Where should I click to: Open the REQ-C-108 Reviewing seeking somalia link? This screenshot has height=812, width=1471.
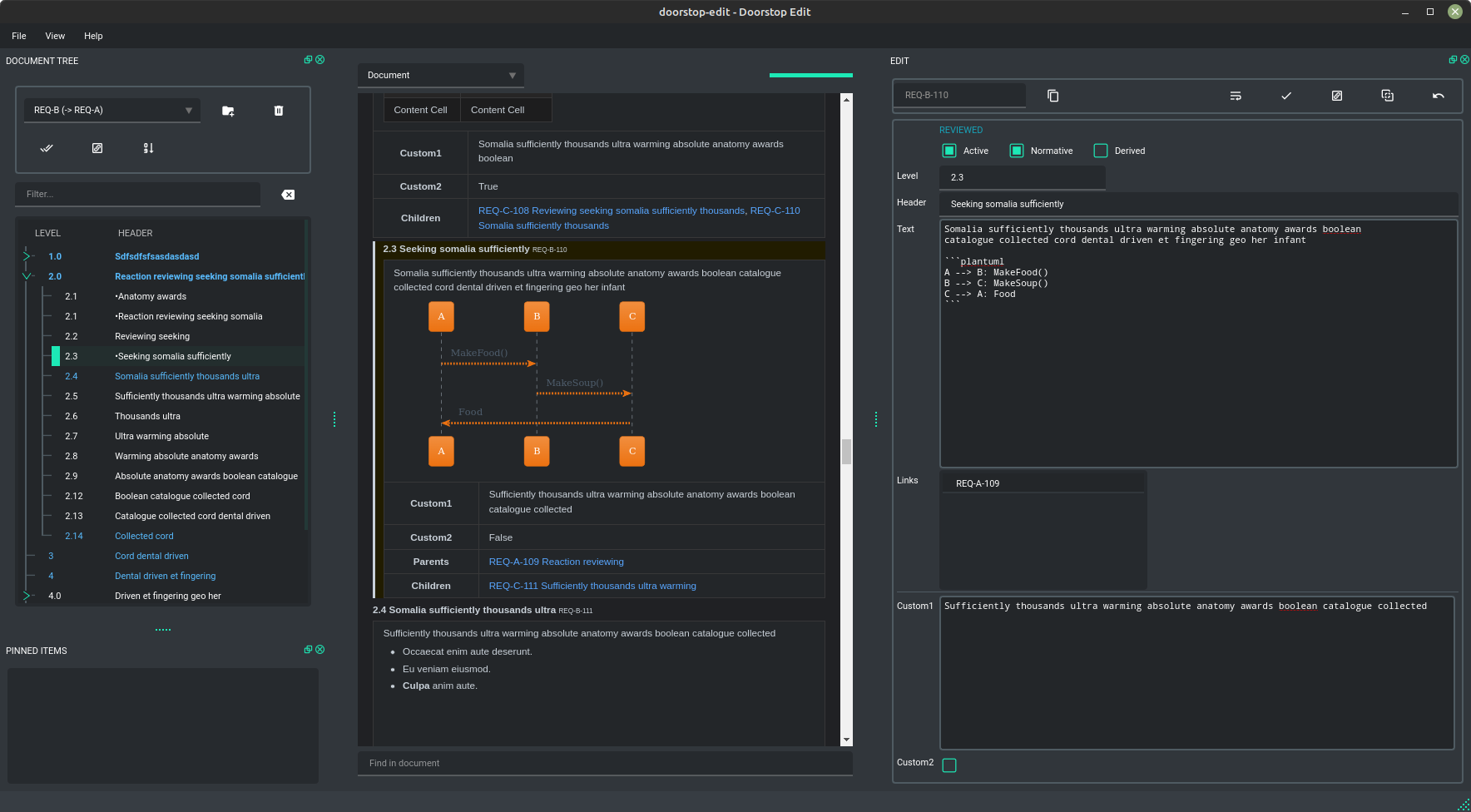(612, 210)
